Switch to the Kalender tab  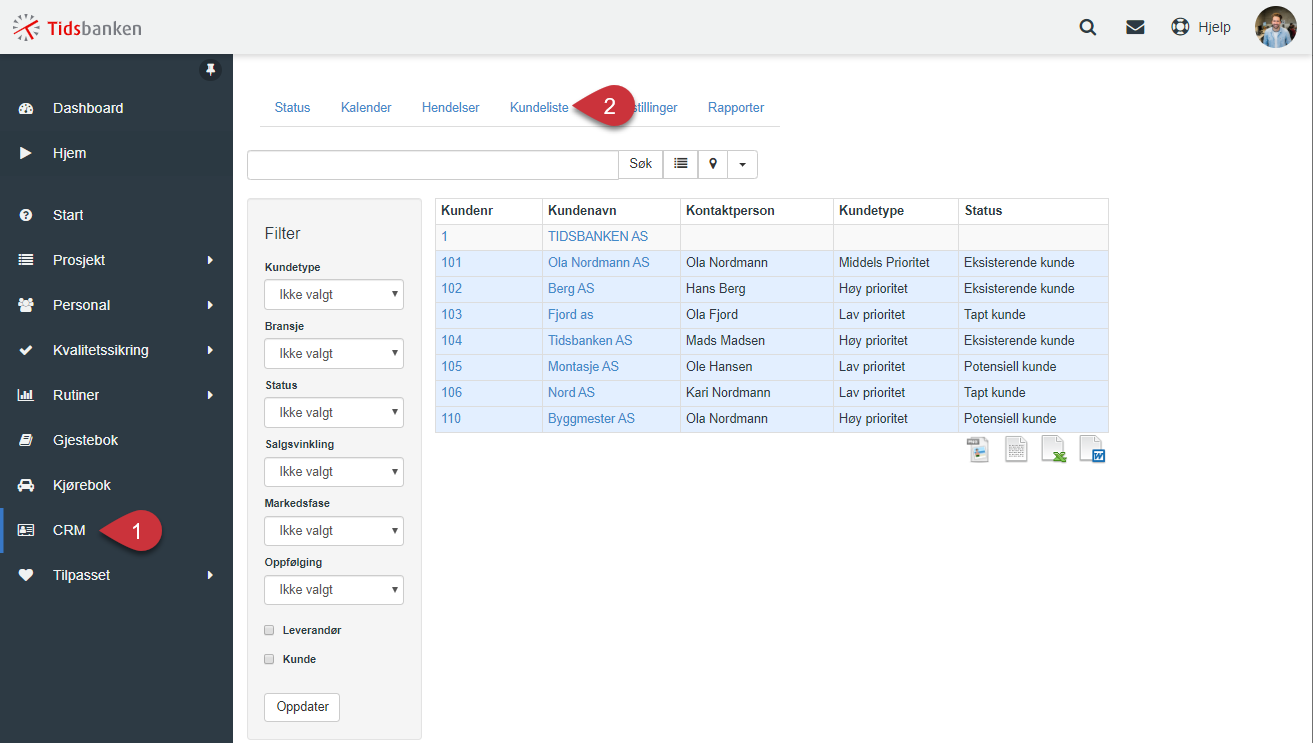tap(366, 107)
